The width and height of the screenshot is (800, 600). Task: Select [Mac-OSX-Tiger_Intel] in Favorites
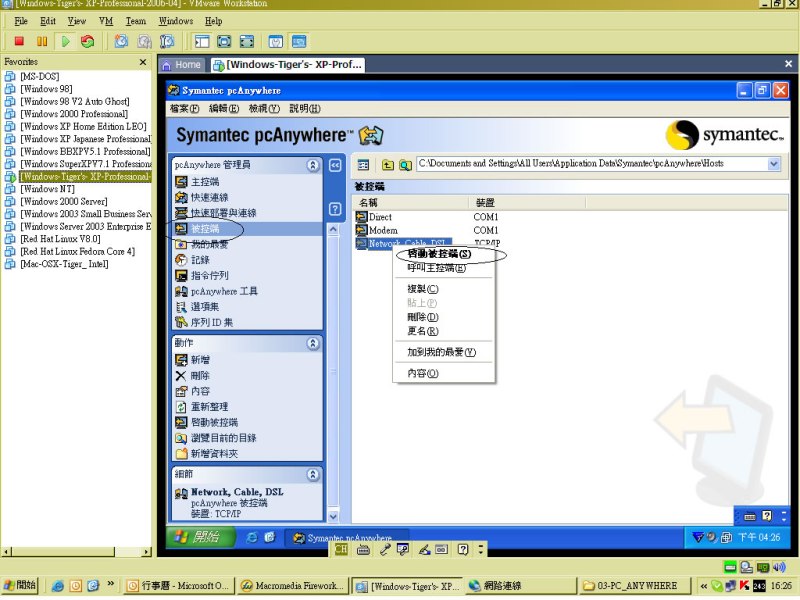tap(64, 264)
